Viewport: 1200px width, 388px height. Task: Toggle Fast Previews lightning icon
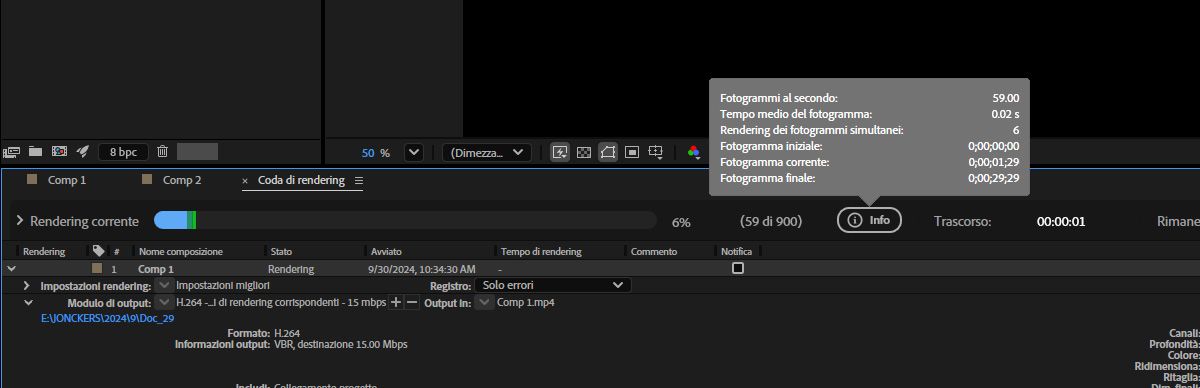560,152
